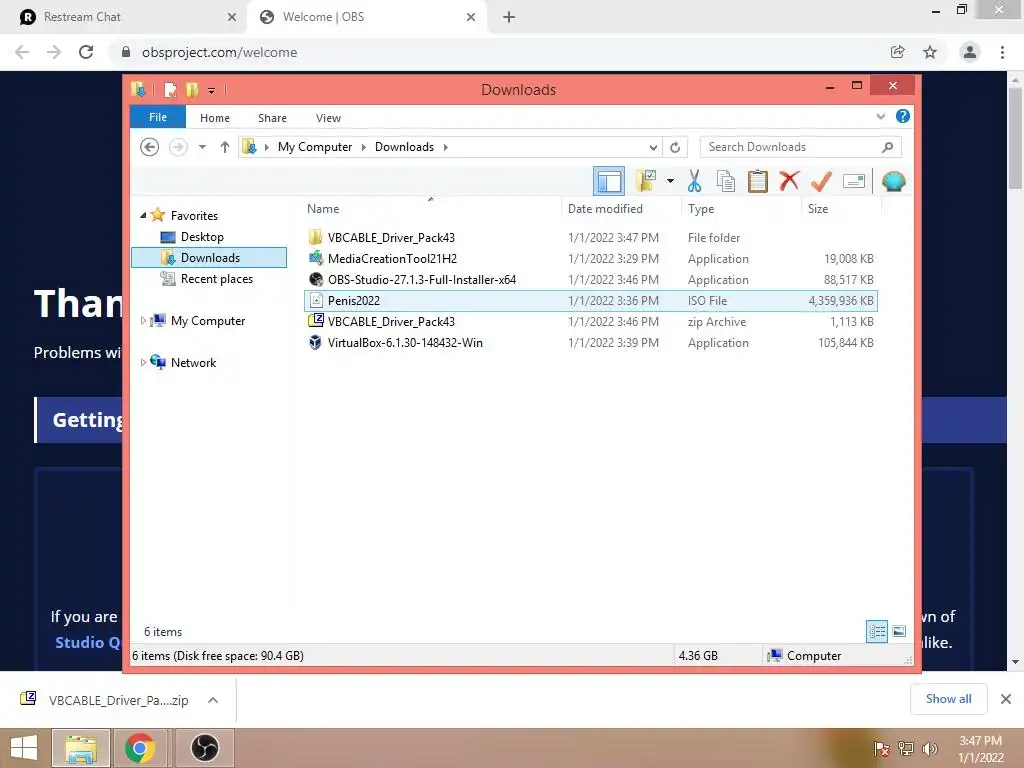Go up one folder level
Viewport: 1024px width, 768px height.
(225, 147)
